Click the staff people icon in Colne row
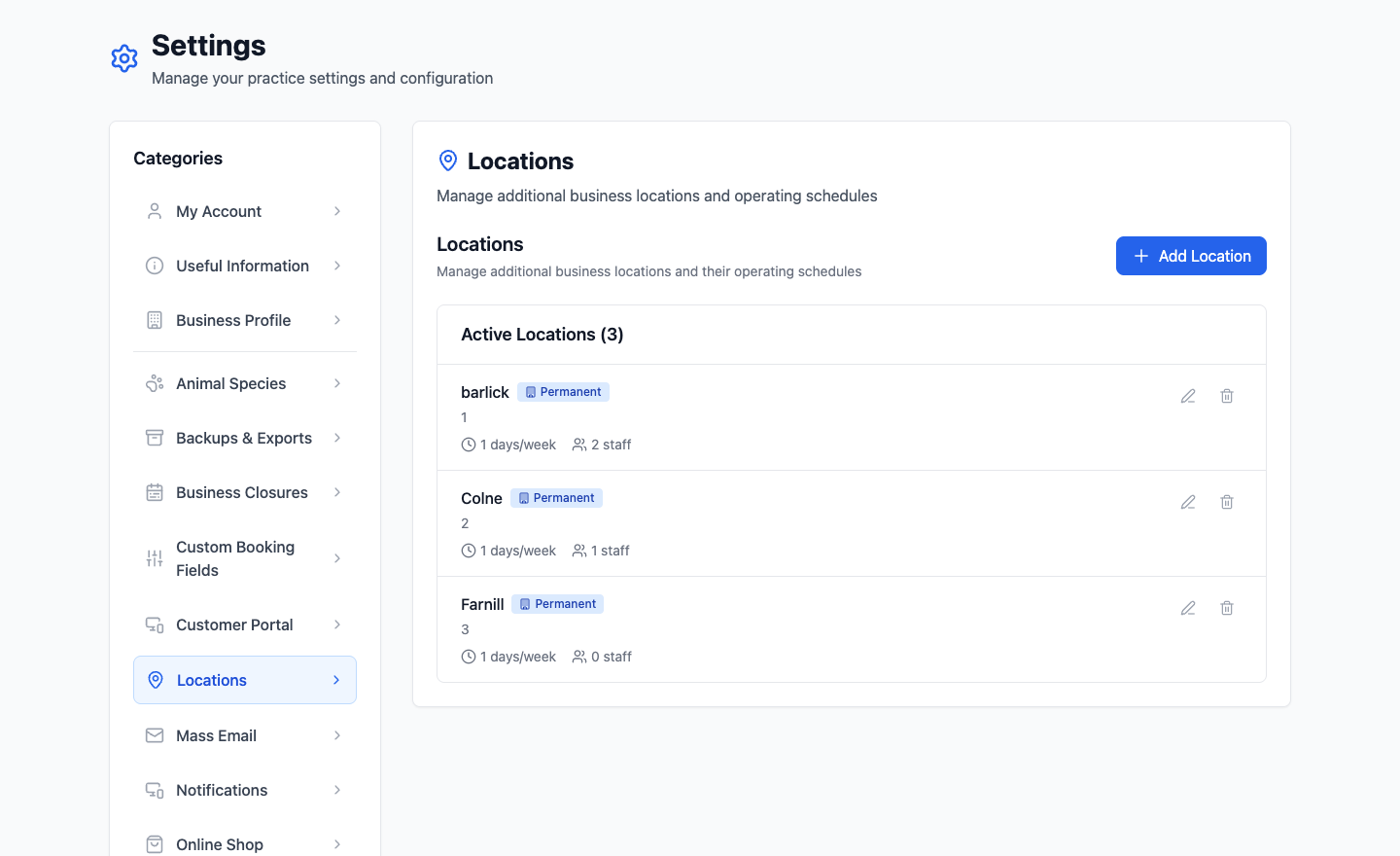The height and width of the screenshot is (856, 1400). coord(579,551)
